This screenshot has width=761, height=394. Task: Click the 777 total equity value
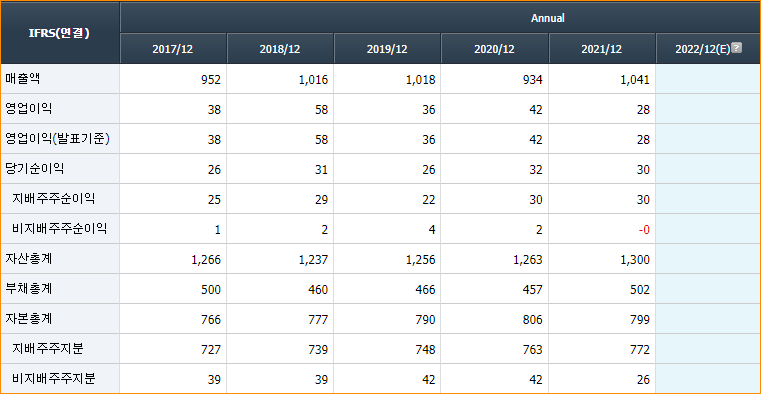[318, 320]
